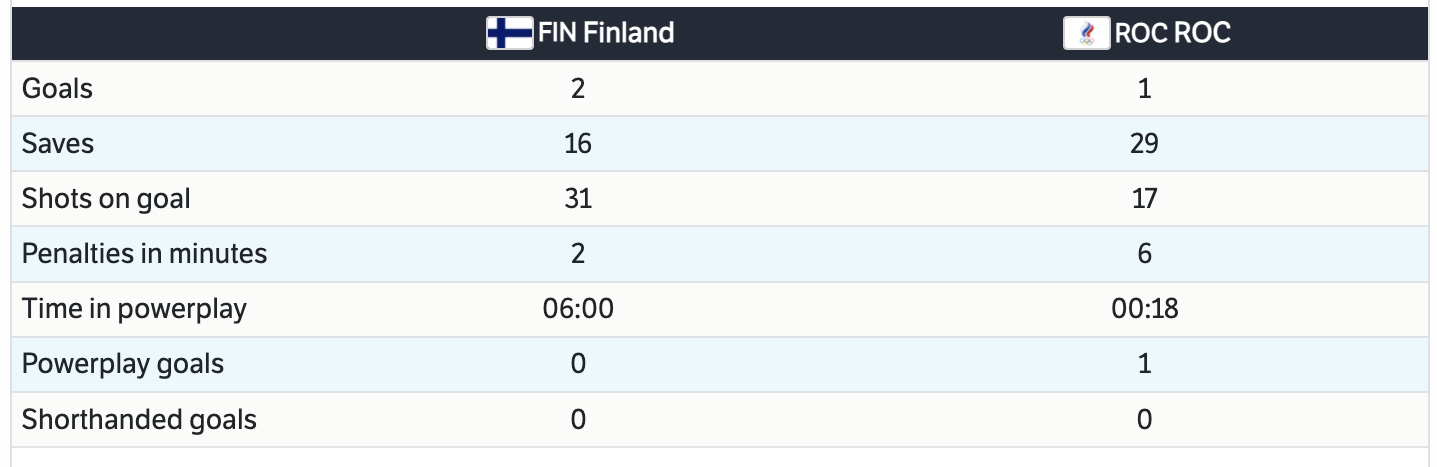Click the ROC Olympic flag icon

(1087, 34)
